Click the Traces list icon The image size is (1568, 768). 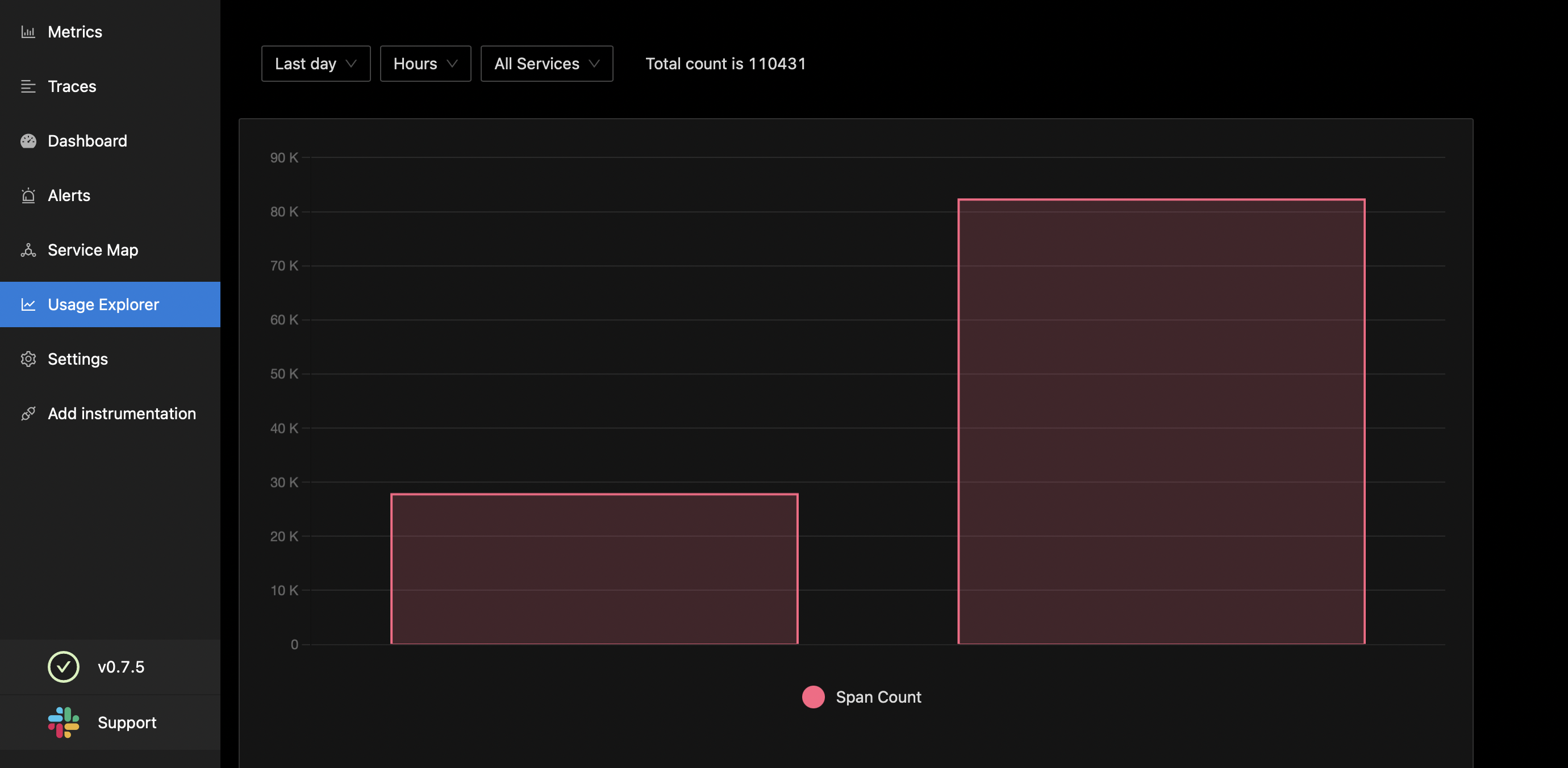coord(28,86)
